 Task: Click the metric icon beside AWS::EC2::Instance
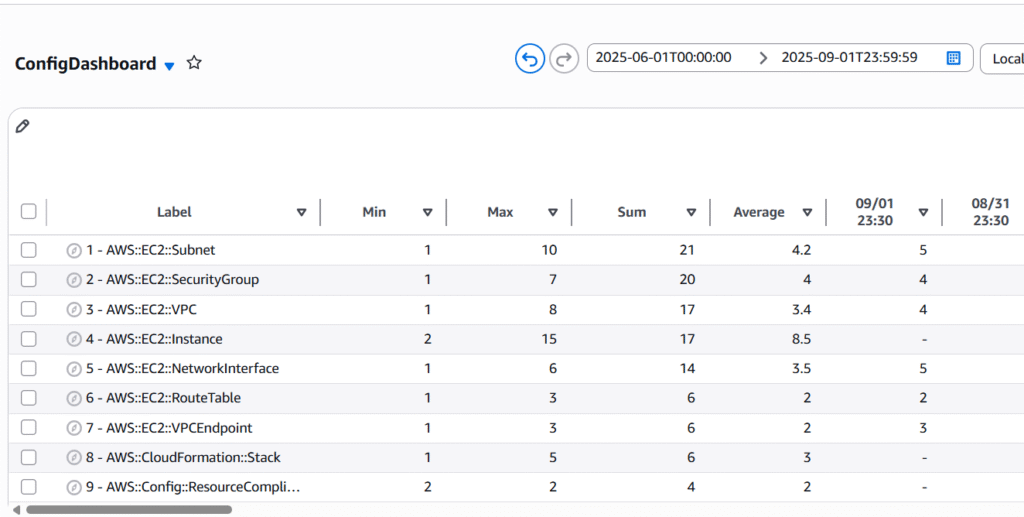click(73, 339)
